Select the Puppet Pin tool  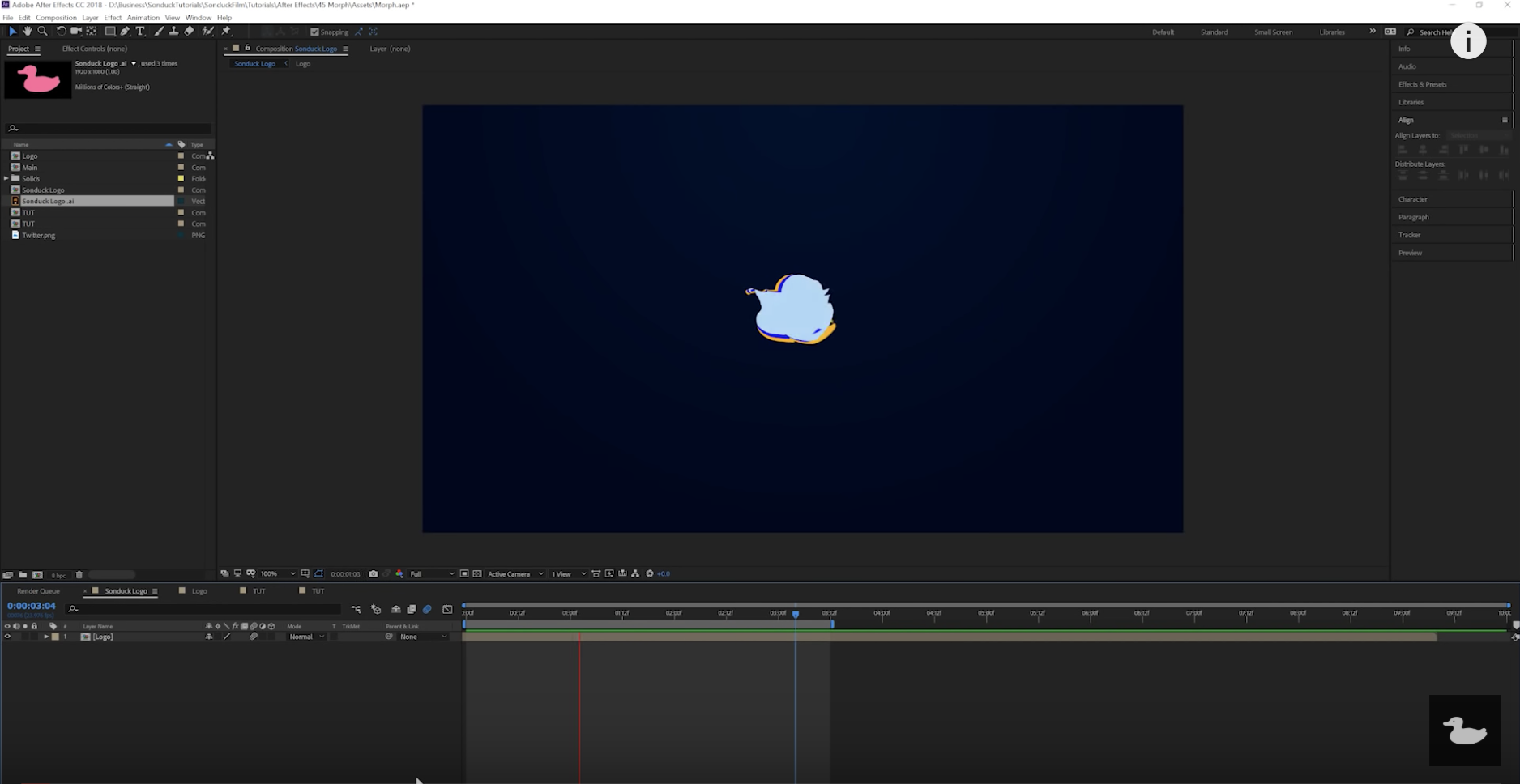(226, 32)
